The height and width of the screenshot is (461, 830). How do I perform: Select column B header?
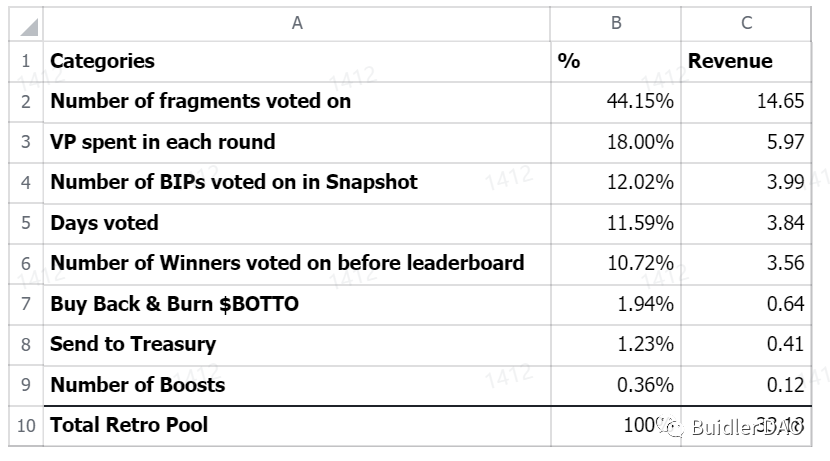point(616,24)
